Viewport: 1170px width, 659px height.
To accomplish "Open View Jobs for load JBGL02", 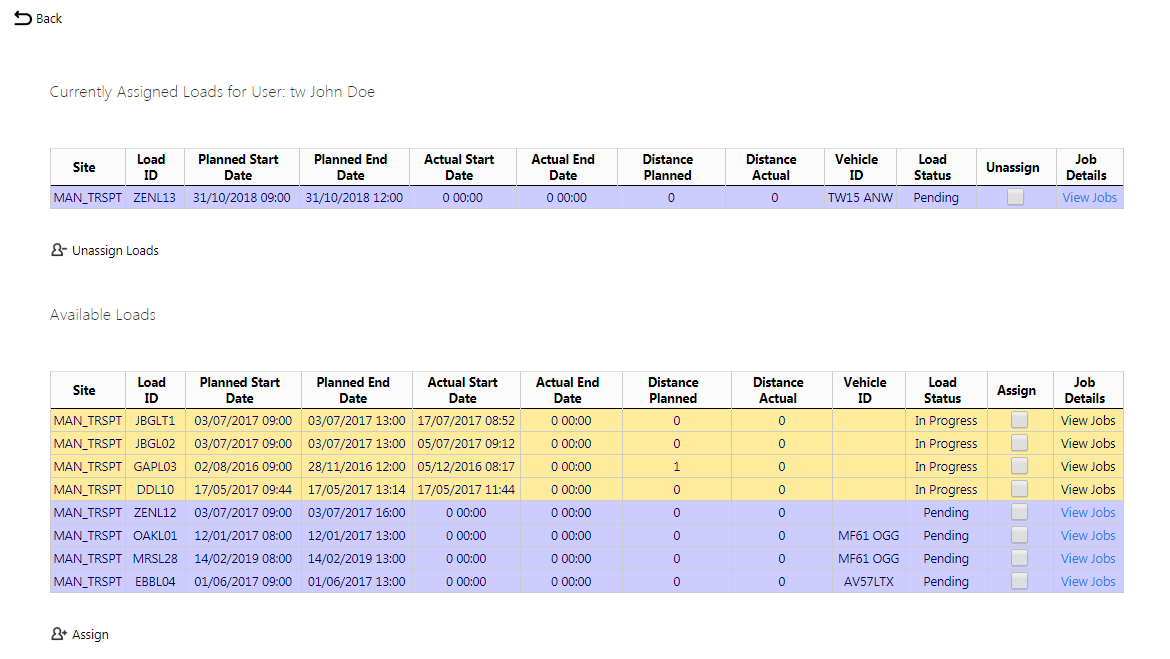I will point(1088,443).
